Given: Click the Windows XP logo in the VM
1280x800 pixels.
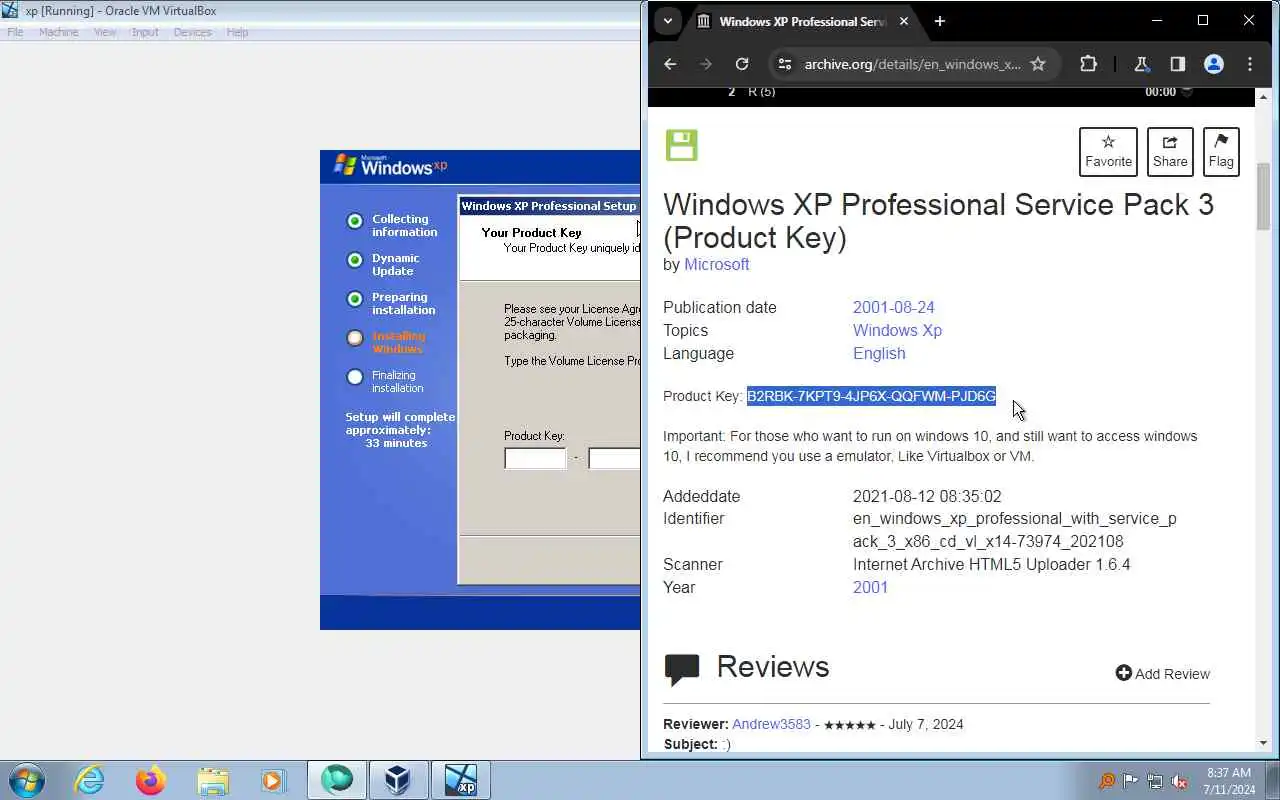Looking at the screenshot, I should pyautogui.click(x=390, y=166).
